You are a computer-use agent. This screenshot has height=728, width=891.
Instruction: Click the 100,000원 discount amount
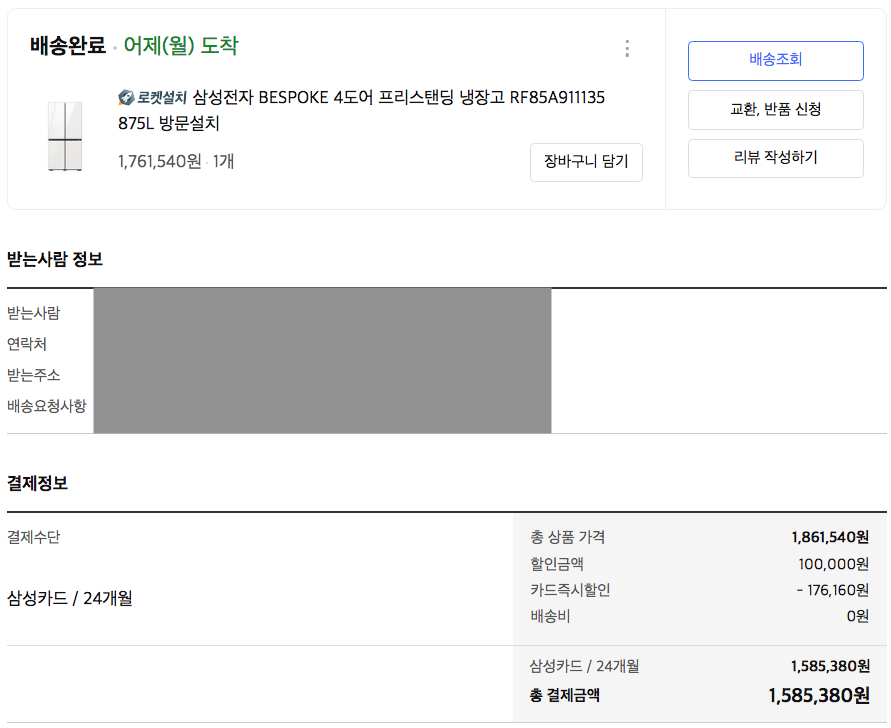(834, 564)
